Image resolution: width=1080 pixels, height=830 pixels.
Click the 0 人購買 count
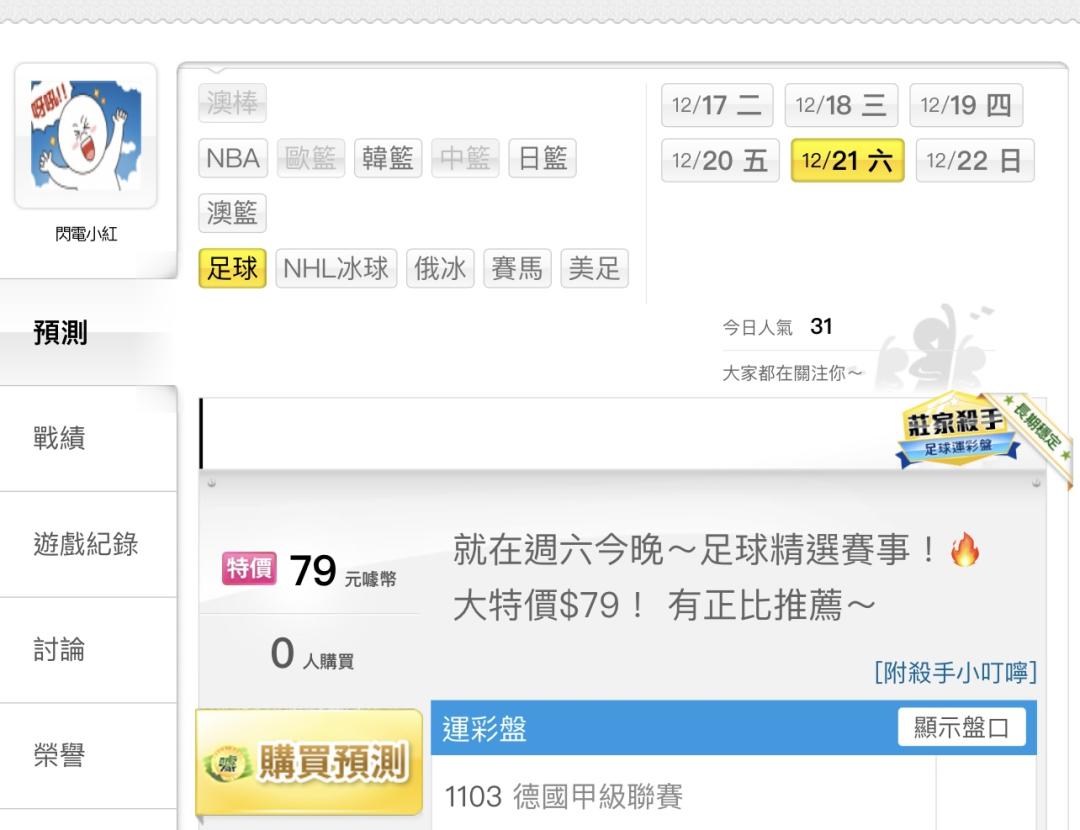click(x=312, y=653)
